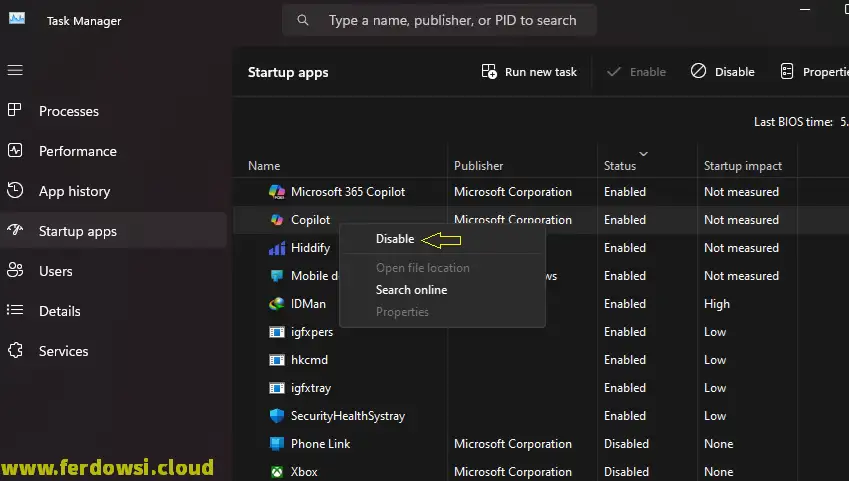Click the hkcmd row icon
The image size is (849, 481).
(x=277, y=360)
